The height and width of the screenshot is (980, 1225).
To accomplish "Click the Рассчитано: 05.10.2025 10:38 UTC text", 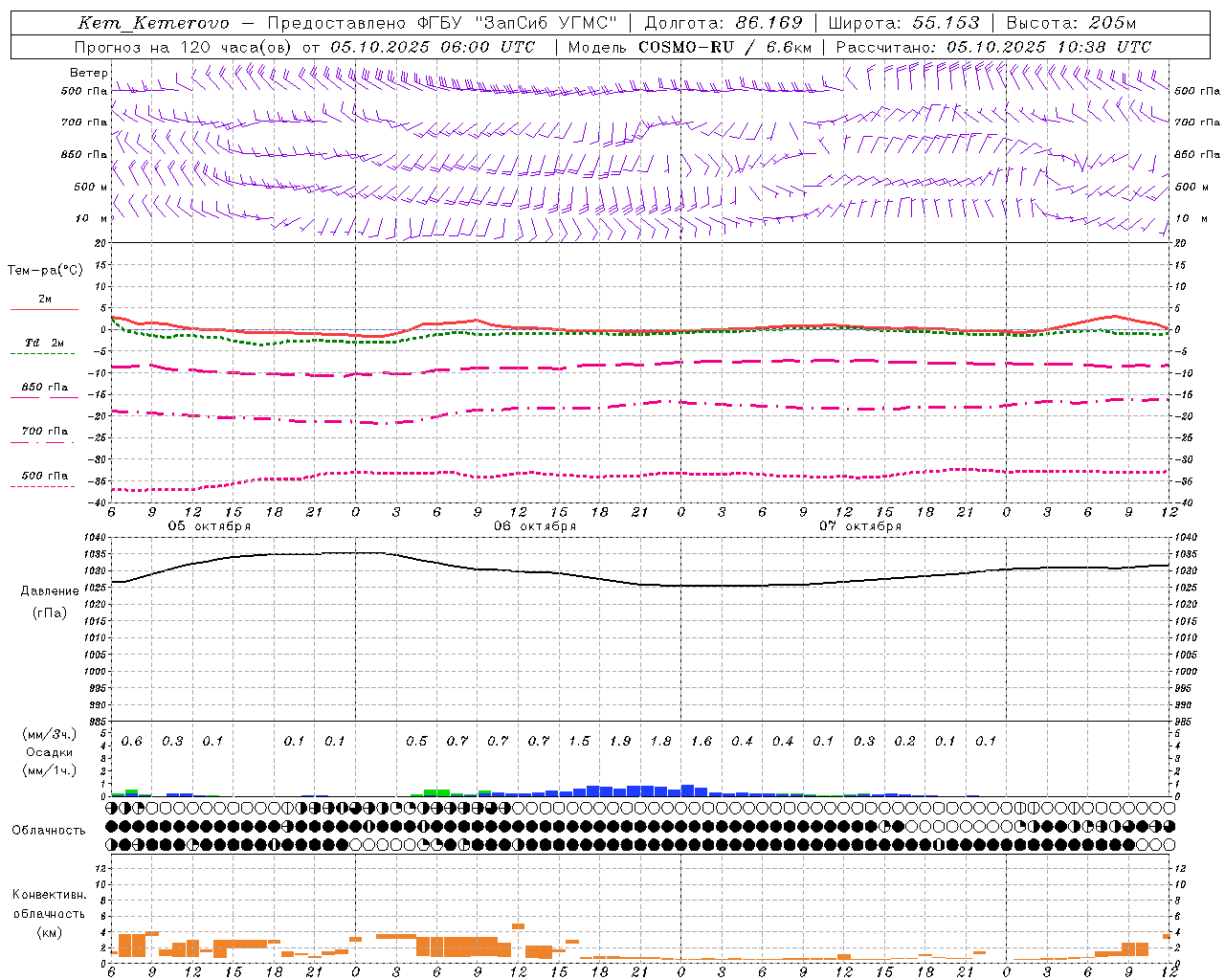I will 993,47.
